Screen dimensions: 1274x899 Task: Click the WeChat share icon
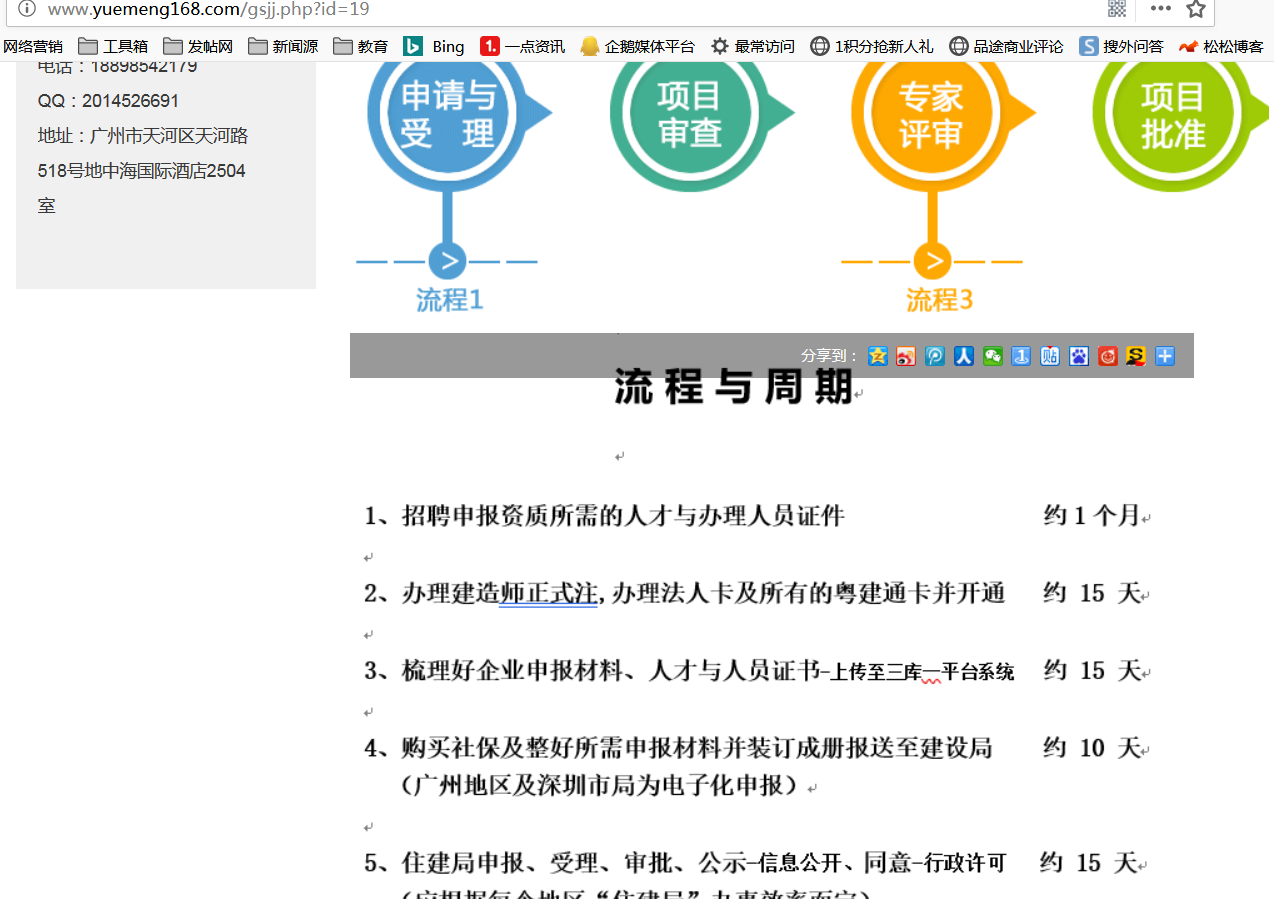(992, 356)
